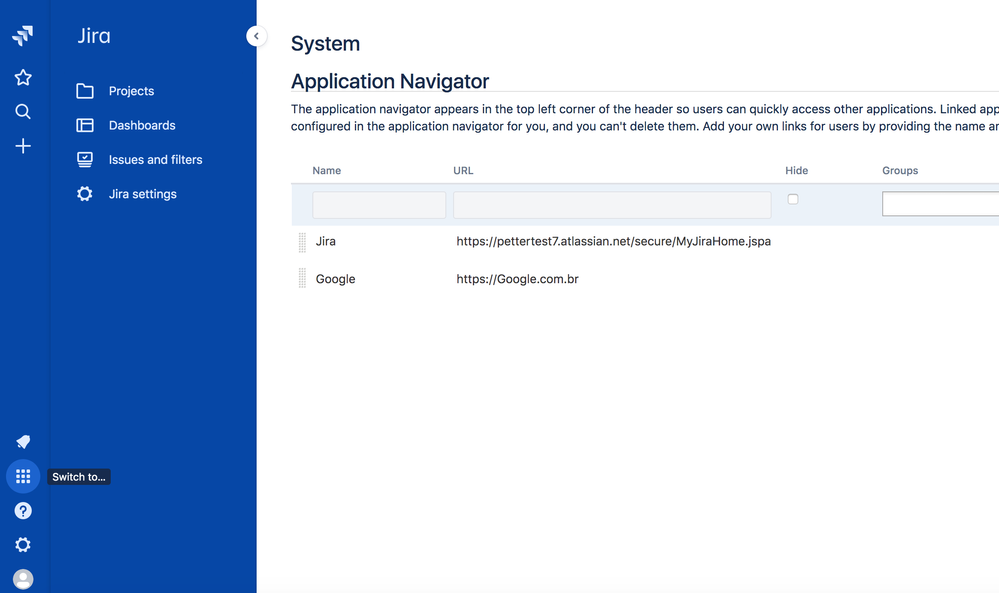Viewport: 999px width, 593px height.
Task: Open the Groups selection field
Action: [941, 203]
